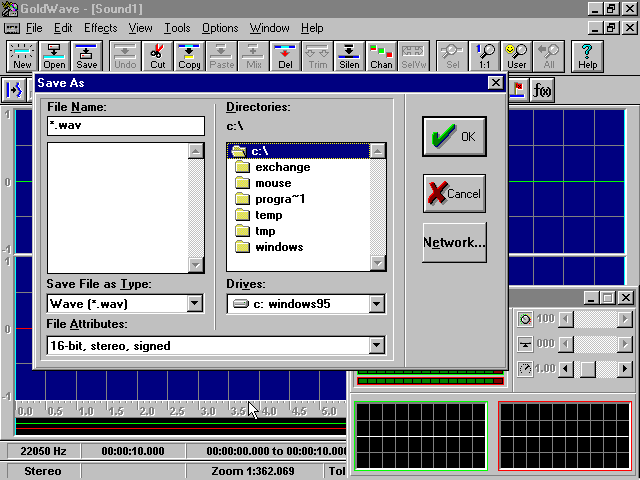Click the Network... button
This screenshot has height=480, width=640.
(x=454, y=243)
